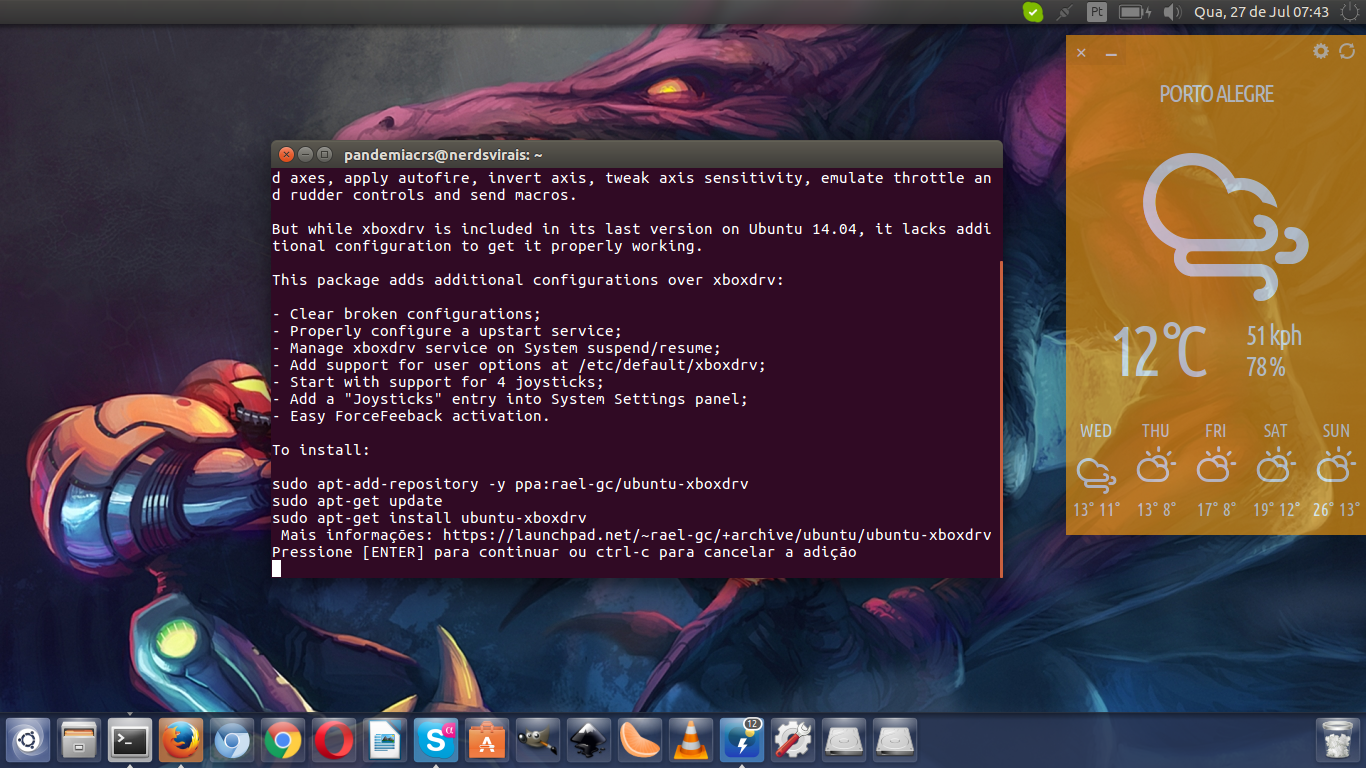Refresh the Porto Alegre weather forecast

pos(1348,51)
